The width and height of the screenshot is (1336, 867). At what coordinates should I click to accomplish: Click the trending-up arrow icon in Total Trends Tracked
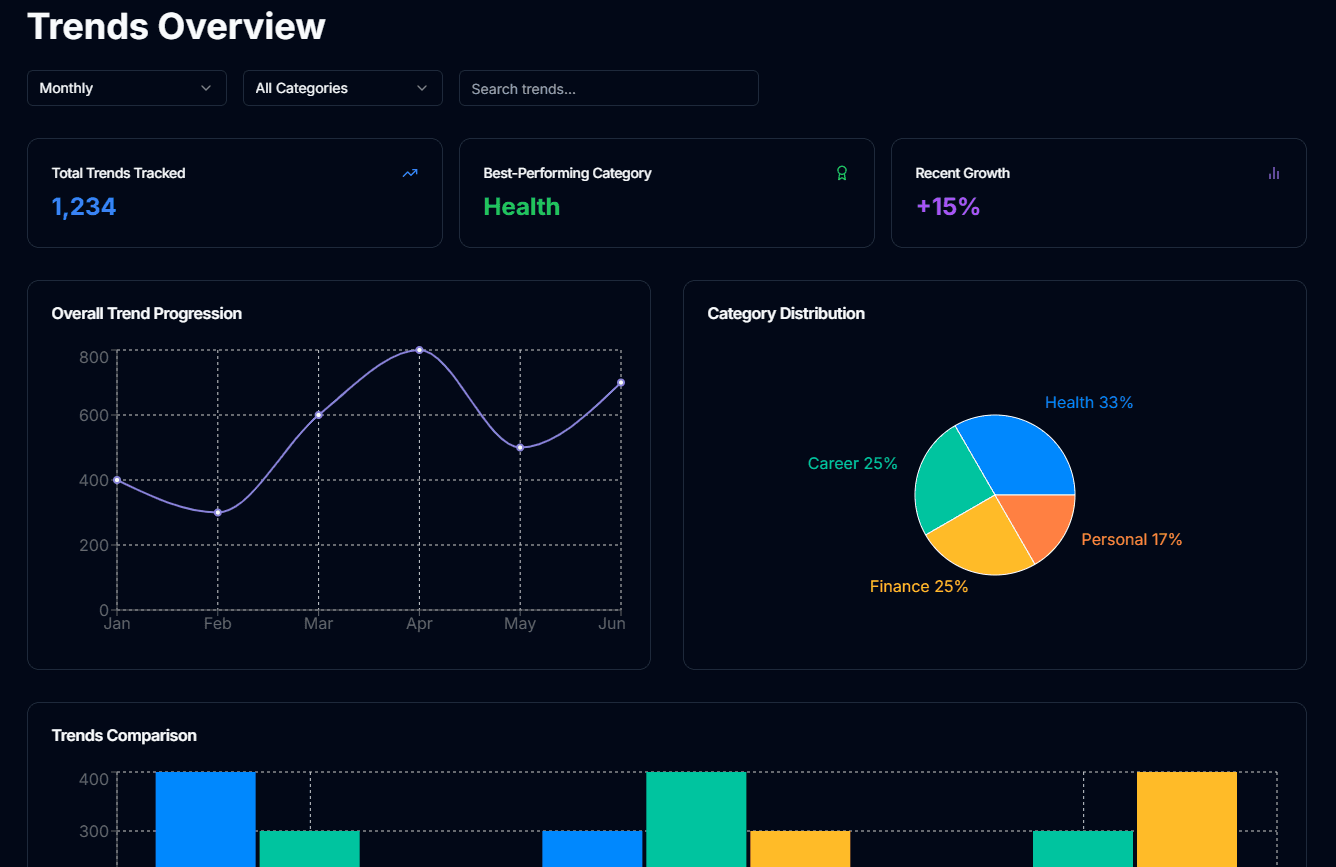(410, 173)
